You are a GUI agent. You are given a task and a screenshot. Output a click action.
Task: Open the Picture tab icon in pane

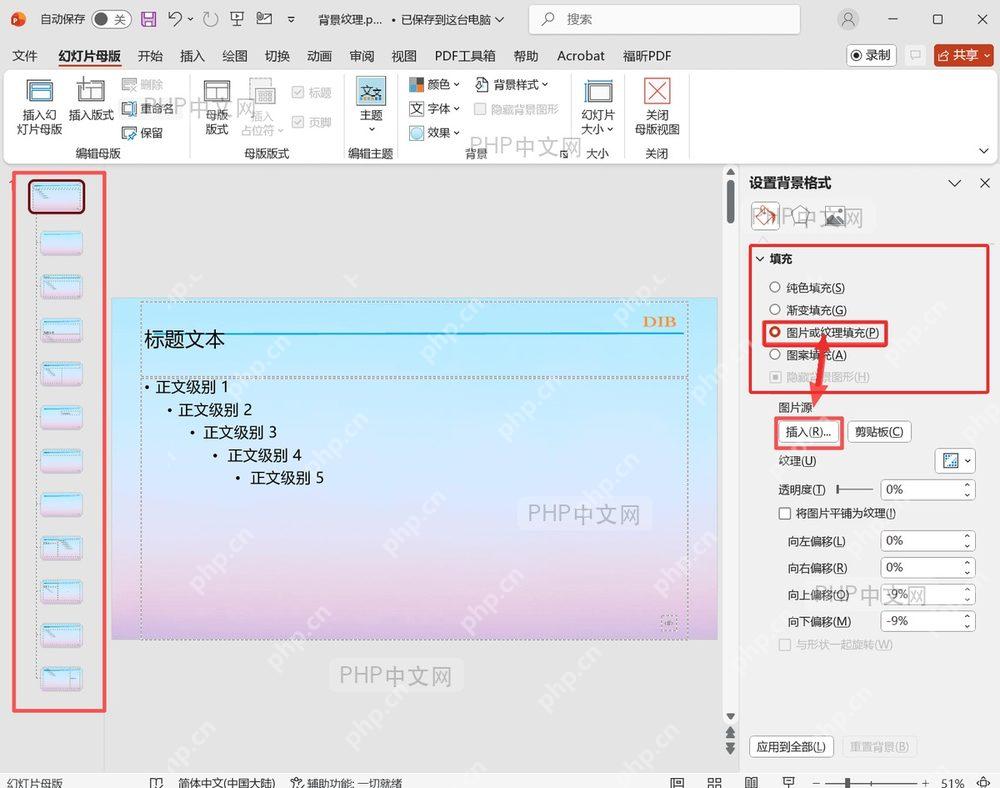point(834,216)
